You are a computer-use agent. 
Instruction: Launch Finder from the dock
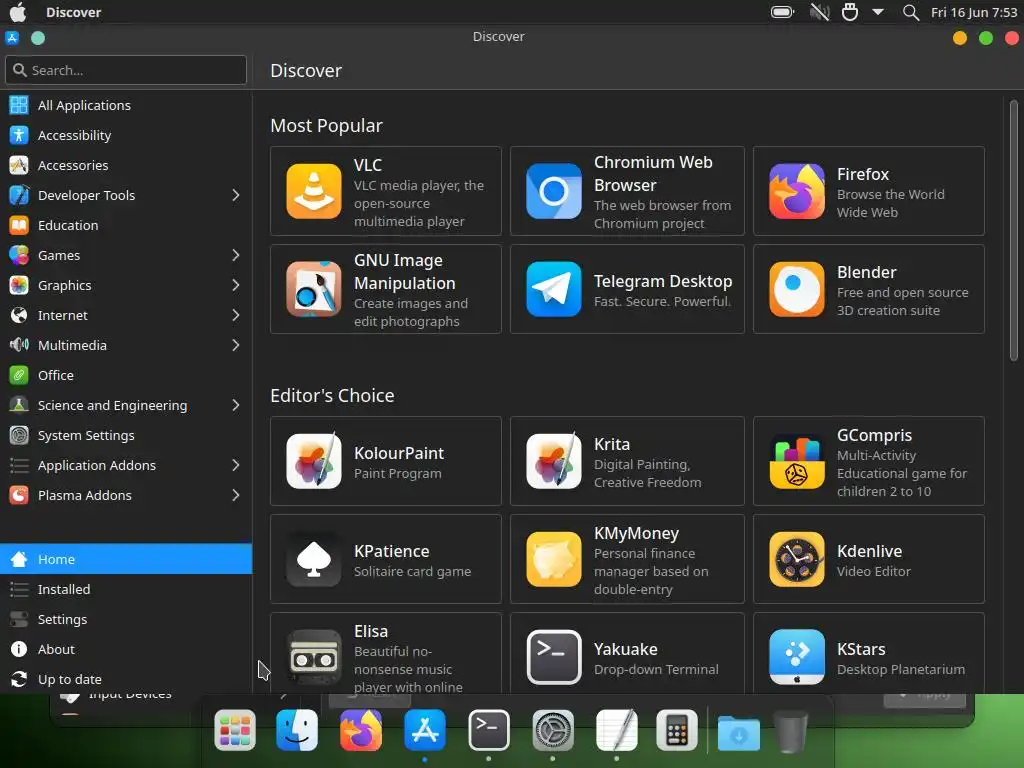297,730
